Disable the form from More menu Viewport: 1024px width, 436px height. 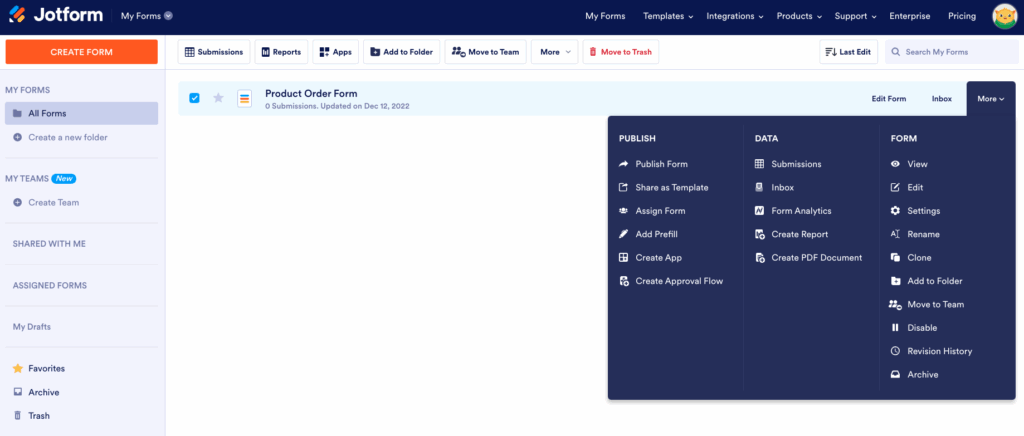tap(921, 328)
